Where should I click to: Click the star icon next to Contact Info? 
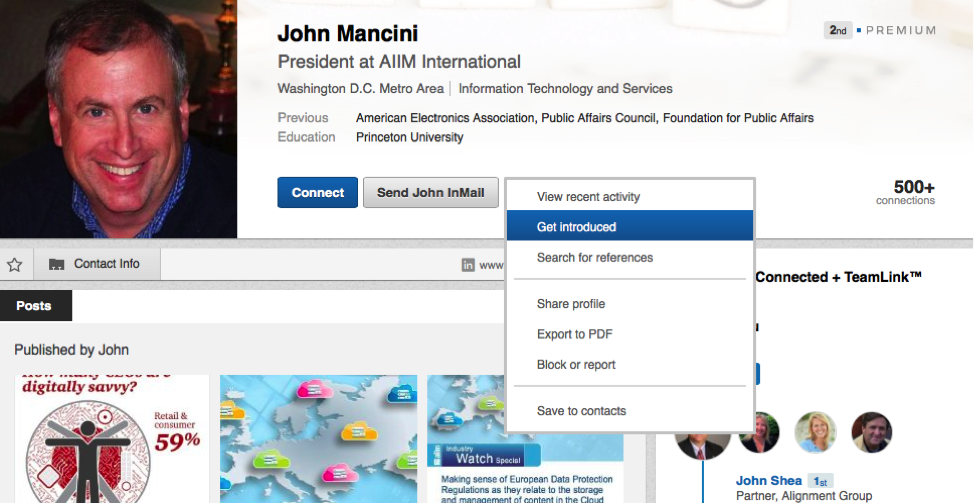pyautogui.click(x=15, y=265)
